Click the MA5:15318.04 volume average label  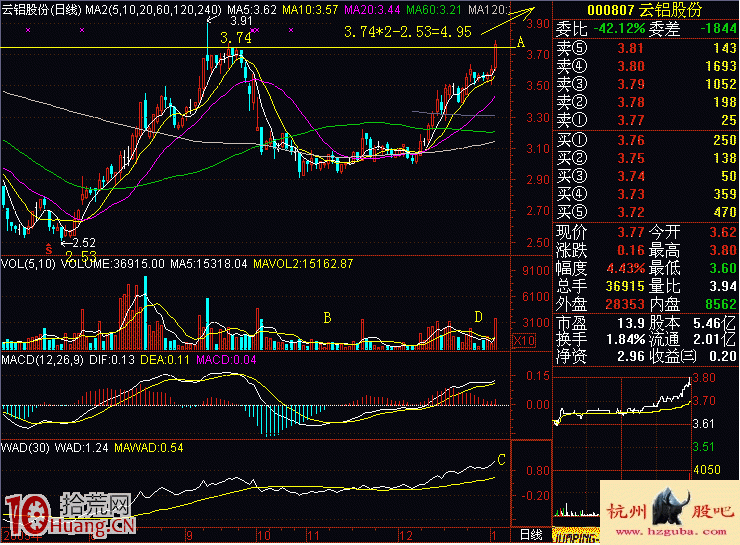pos(209,264)
